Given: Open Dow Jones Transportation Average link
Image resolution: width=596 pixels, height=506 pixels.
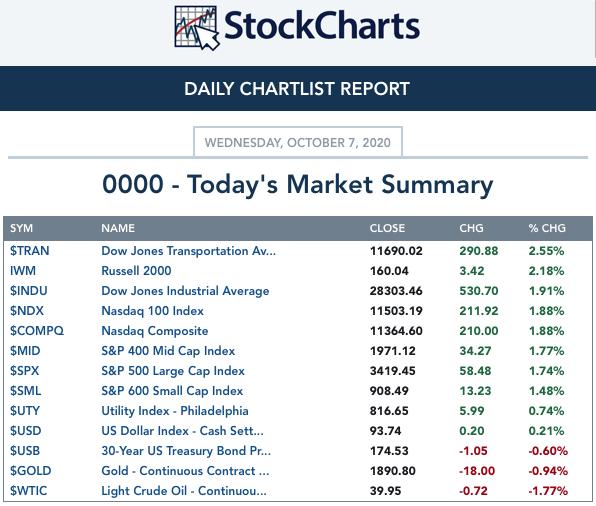Looking at the screenshot, I should click(189, 251).
